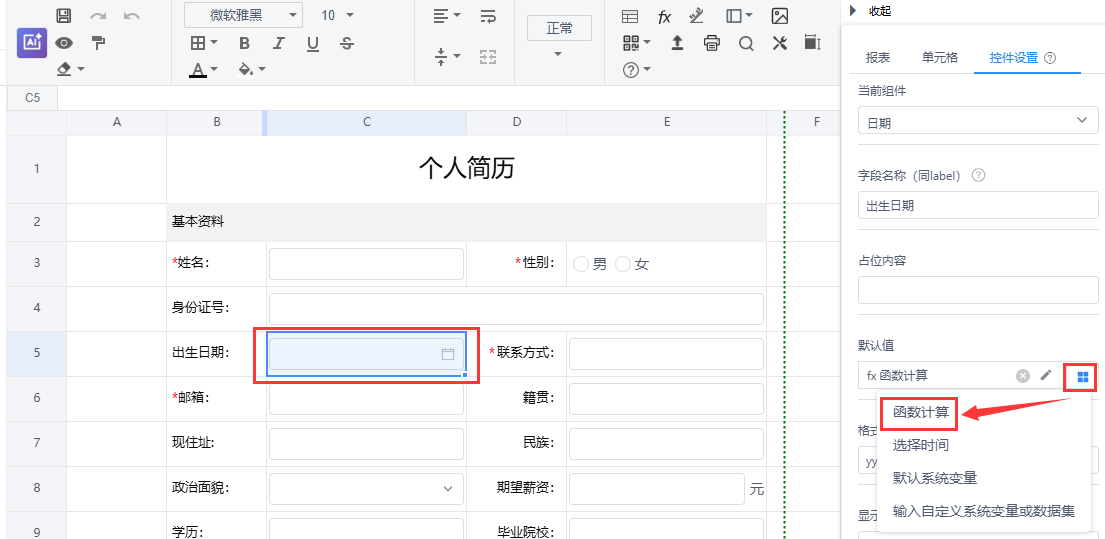Click the search magnifier icon
The height and width of the screenshot is (539, 1105).
click(x=746, y=43)
